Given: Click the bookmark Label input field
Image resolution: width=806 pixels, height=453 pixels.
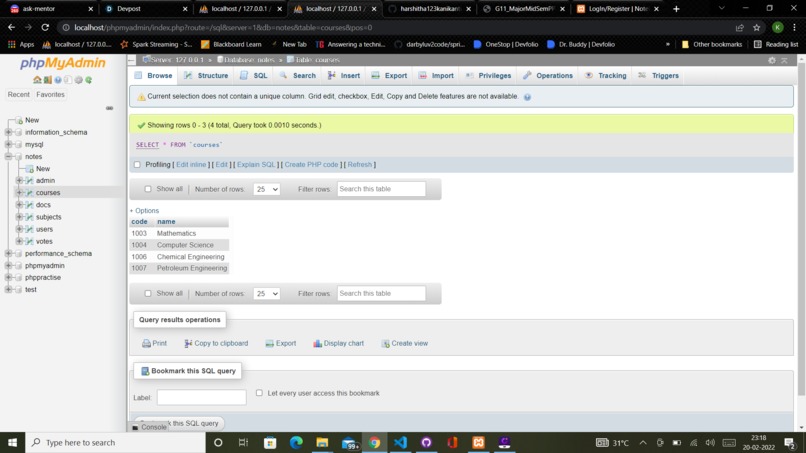Looking at the screenshot, I should click(202, 397).
